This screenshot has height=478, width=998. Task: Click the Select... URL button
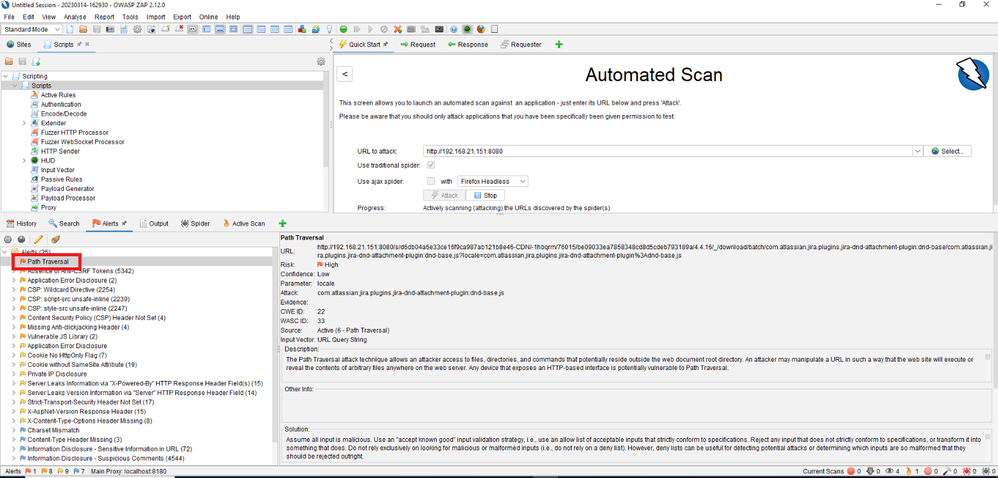coord(948,151)
